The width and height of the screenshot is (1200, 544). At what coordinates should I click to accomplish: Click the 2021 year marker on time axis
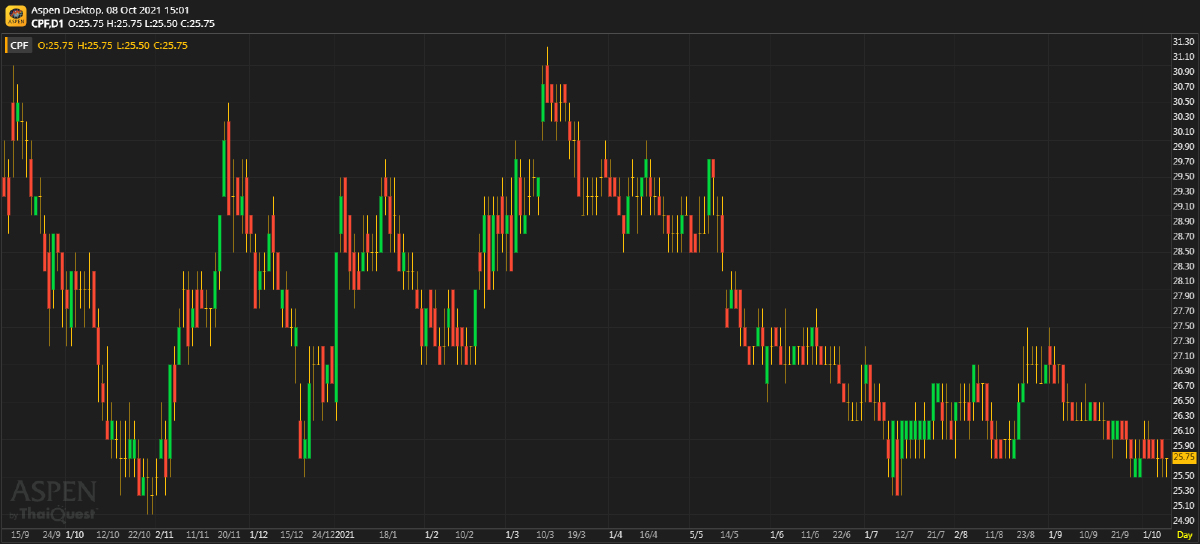click(345, 535)
